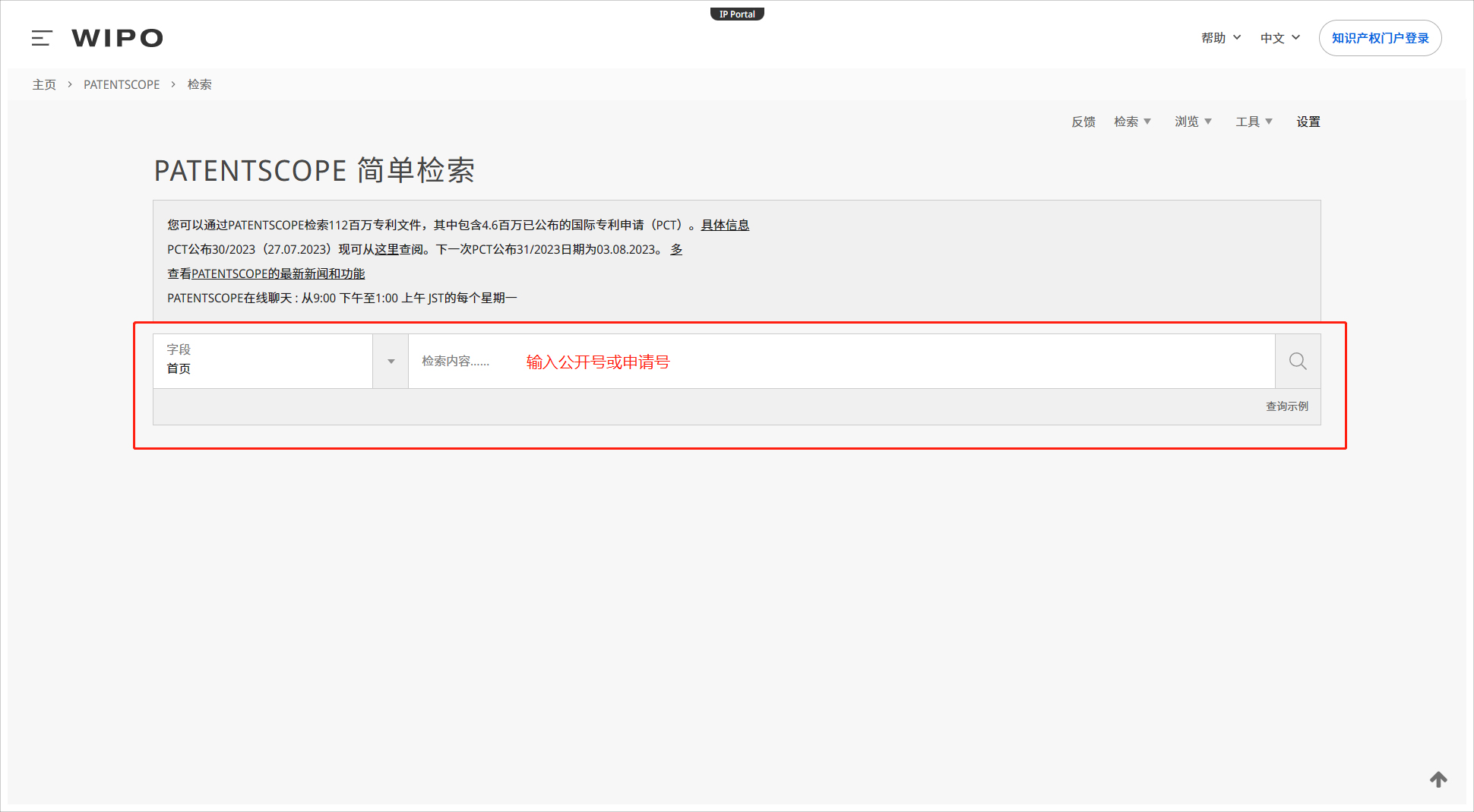Click 知识产权门户登录 login button
Viewport: 1474px width, 812px height.
[x=1380, y=38]
